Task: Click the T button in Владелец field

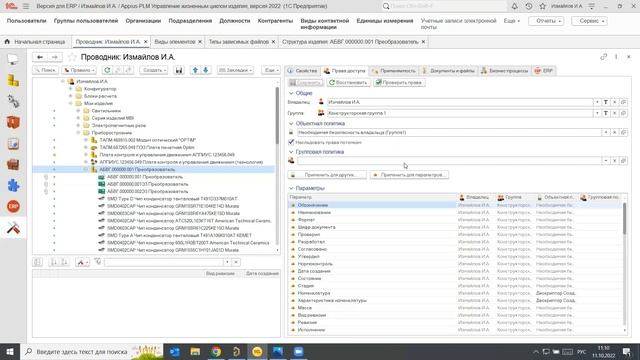Action: [x=606, y=102]
